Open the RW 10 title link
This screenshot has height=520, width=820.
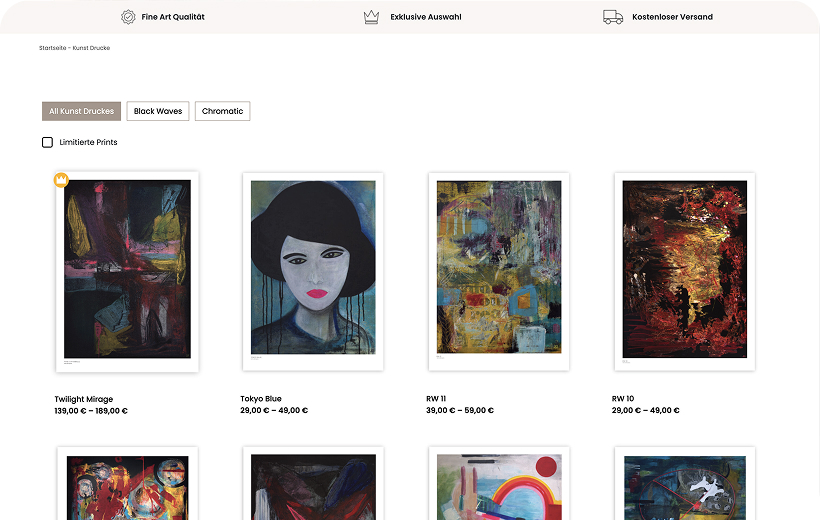tap(623, 399)
